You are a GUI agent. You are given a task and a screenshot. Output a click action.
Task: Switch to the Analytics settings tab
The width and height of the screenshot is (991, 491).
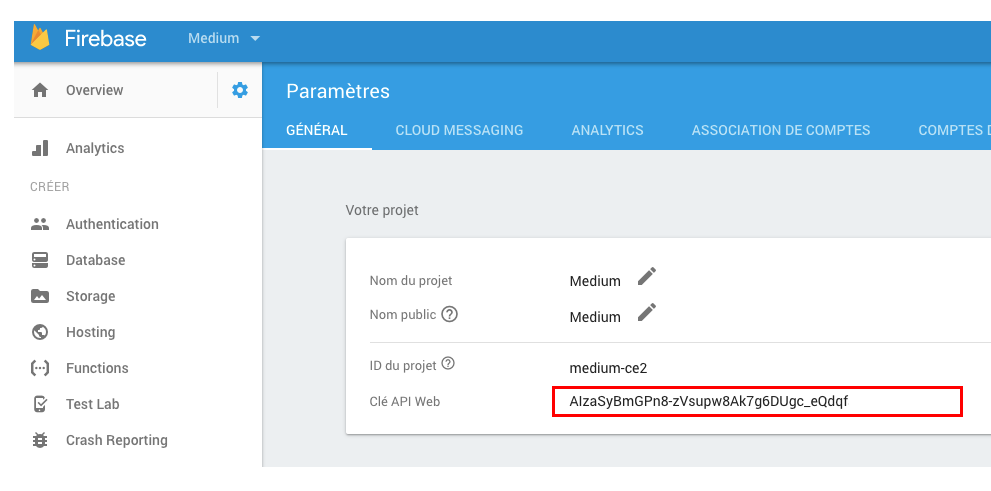[607, 130]
